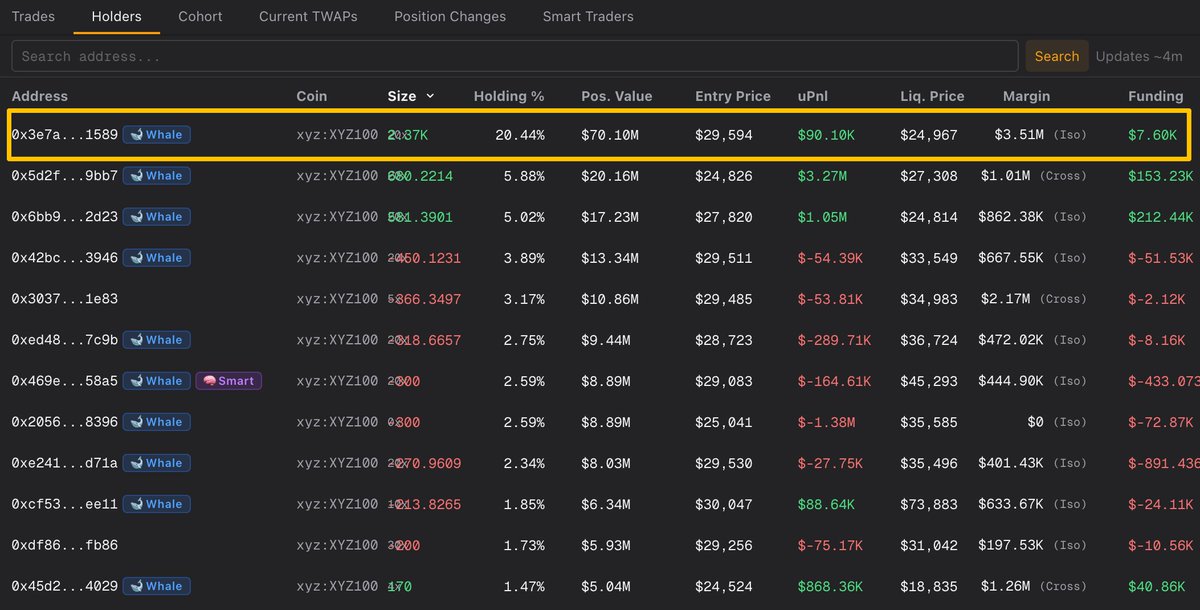Click Whale badge on 0x3e7a...1589 row
The width and height of the screenshot is (1200, 610).
157,134
